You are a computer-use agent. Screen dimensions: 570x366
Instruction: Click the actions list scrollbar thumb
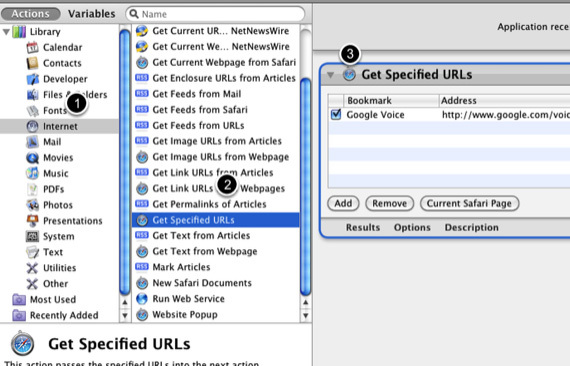[x=305, y=186]
